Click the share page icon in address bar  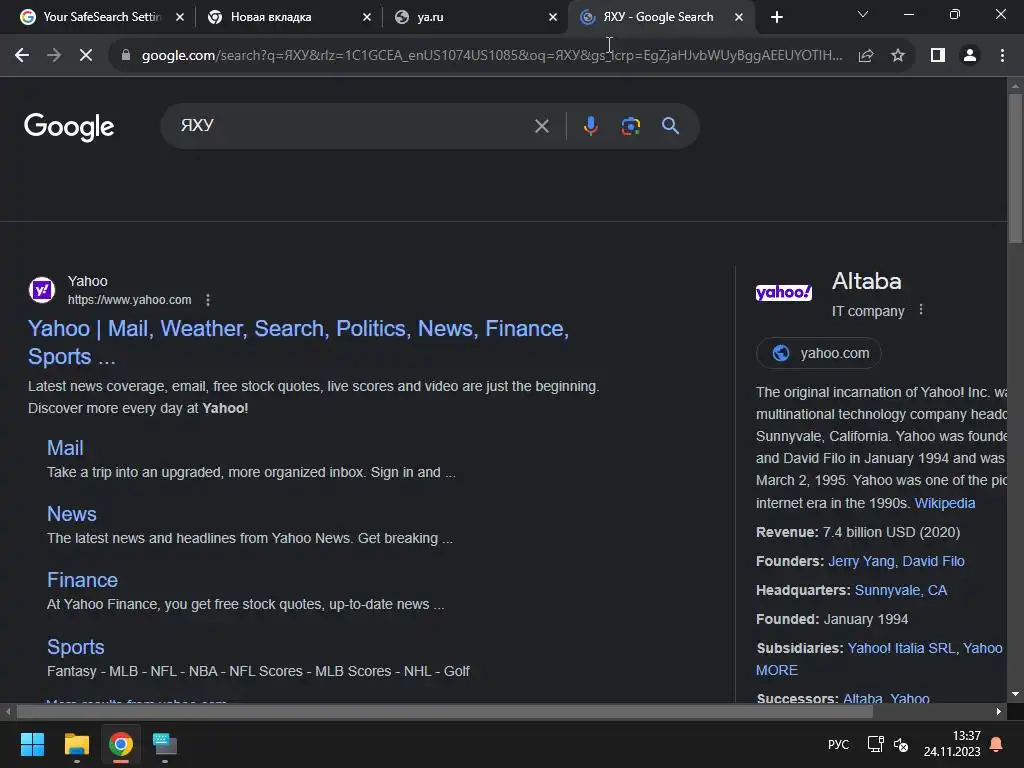pos(866,56)
